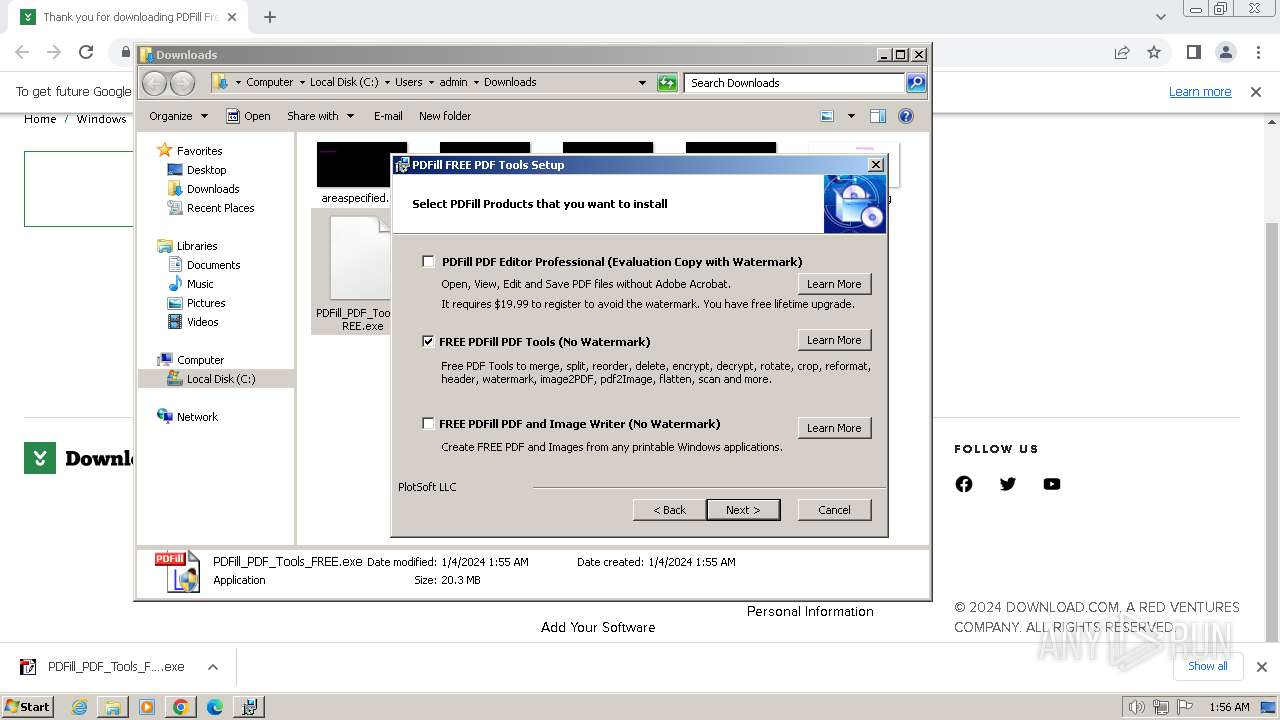Expand Share with menu
The height and width of the screenshot is (720, 1280).
[x=320, y=116]
